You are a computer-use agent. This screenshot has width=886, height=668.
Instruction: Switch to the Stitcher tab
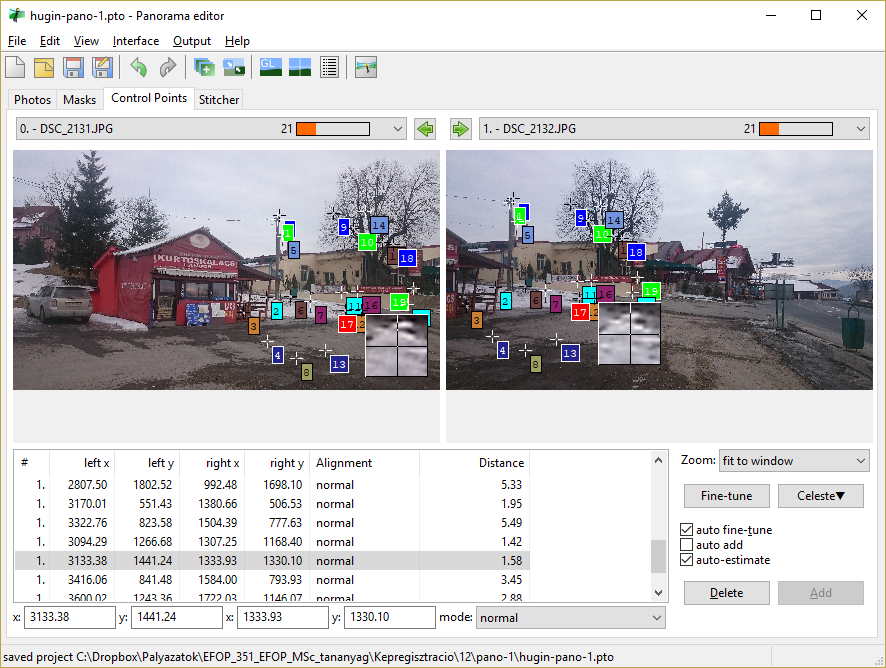click(x=219, y=99)
